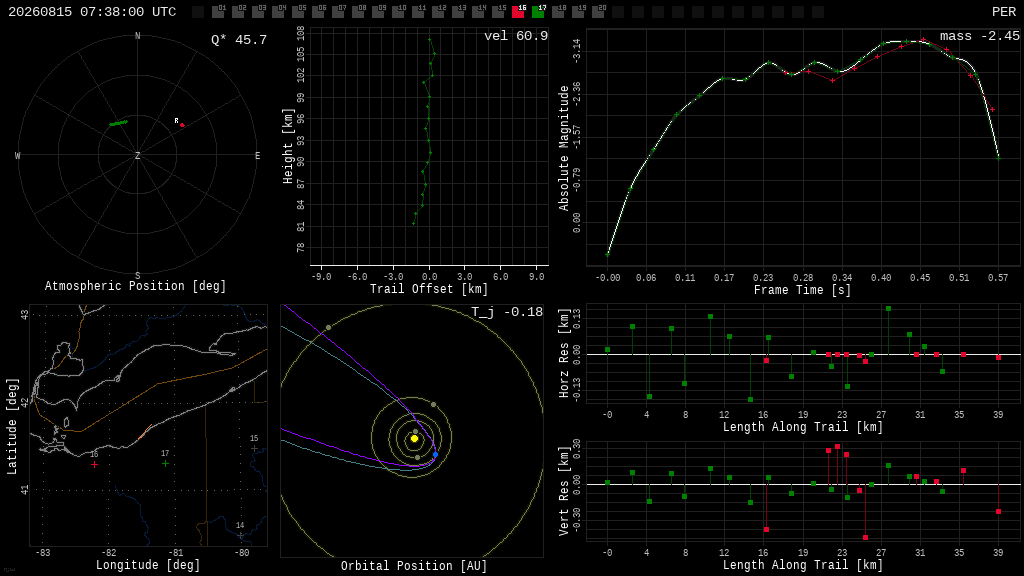Click the red cross marker for station 16 on map
This screenshot has width=1024, height=576.
click(x=95, y=464)
